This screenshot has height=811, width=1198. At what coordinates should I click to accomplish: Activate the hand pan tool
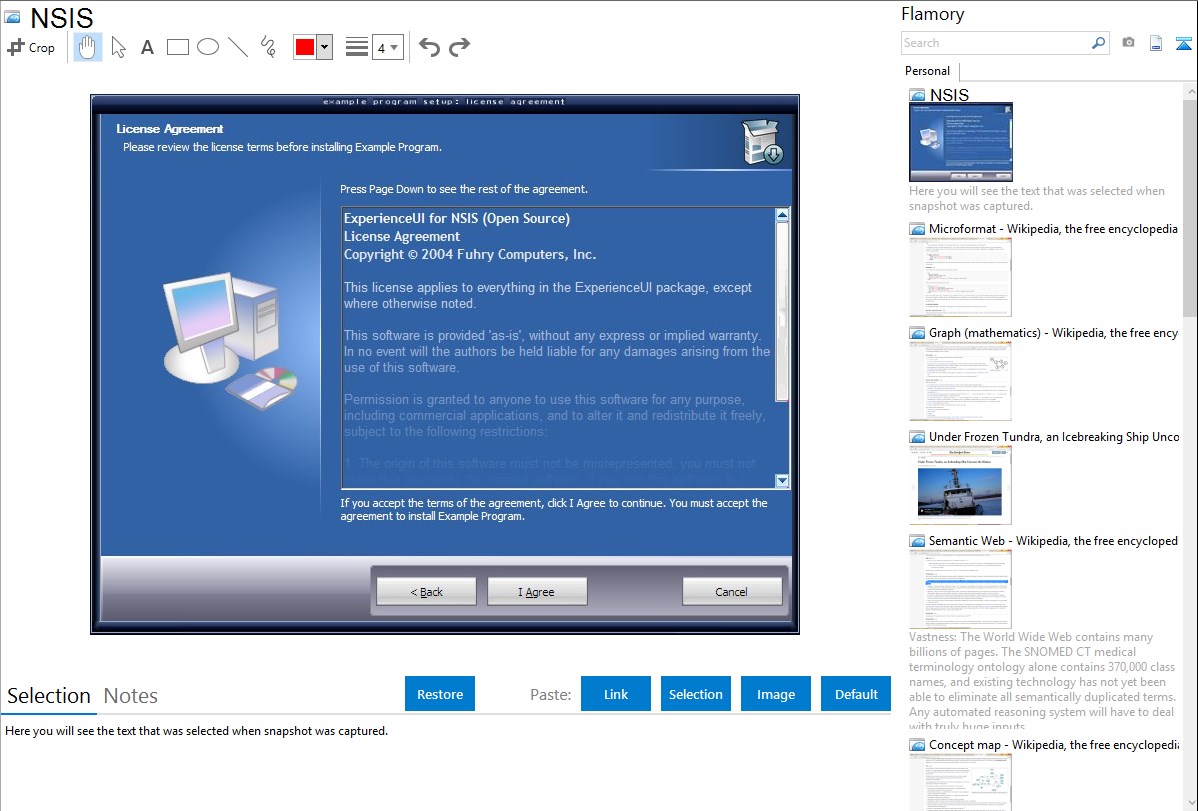(88, 47)
